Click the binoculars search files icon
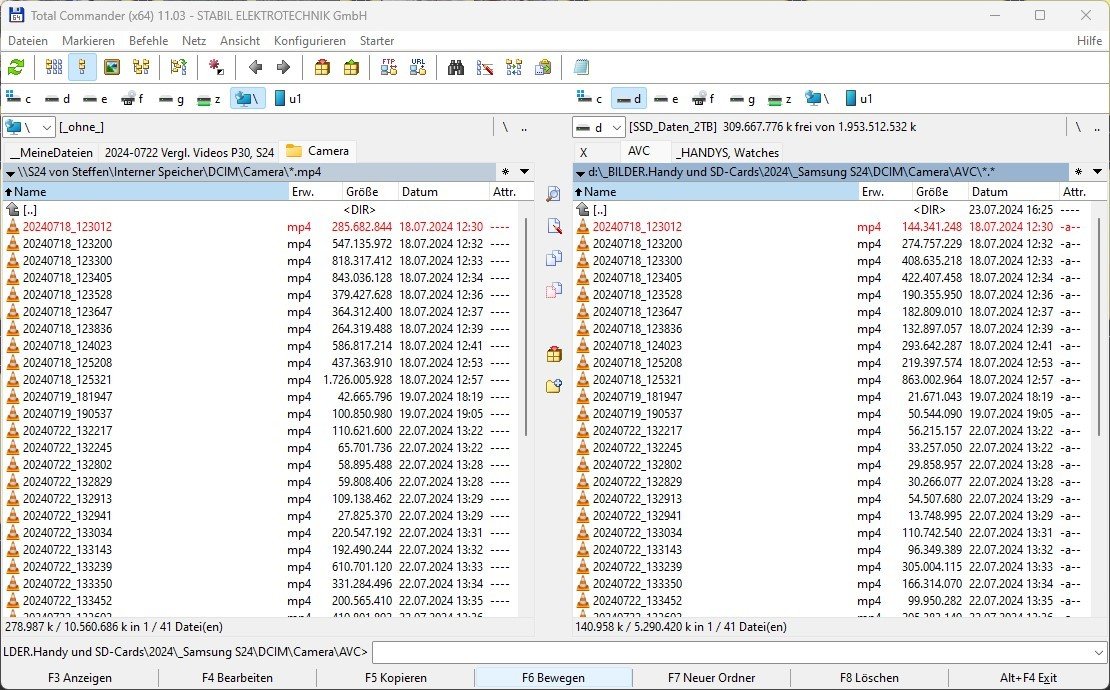Image resolution: width=1110 pixels, height=690 pixels. click(x=456, y=68)
